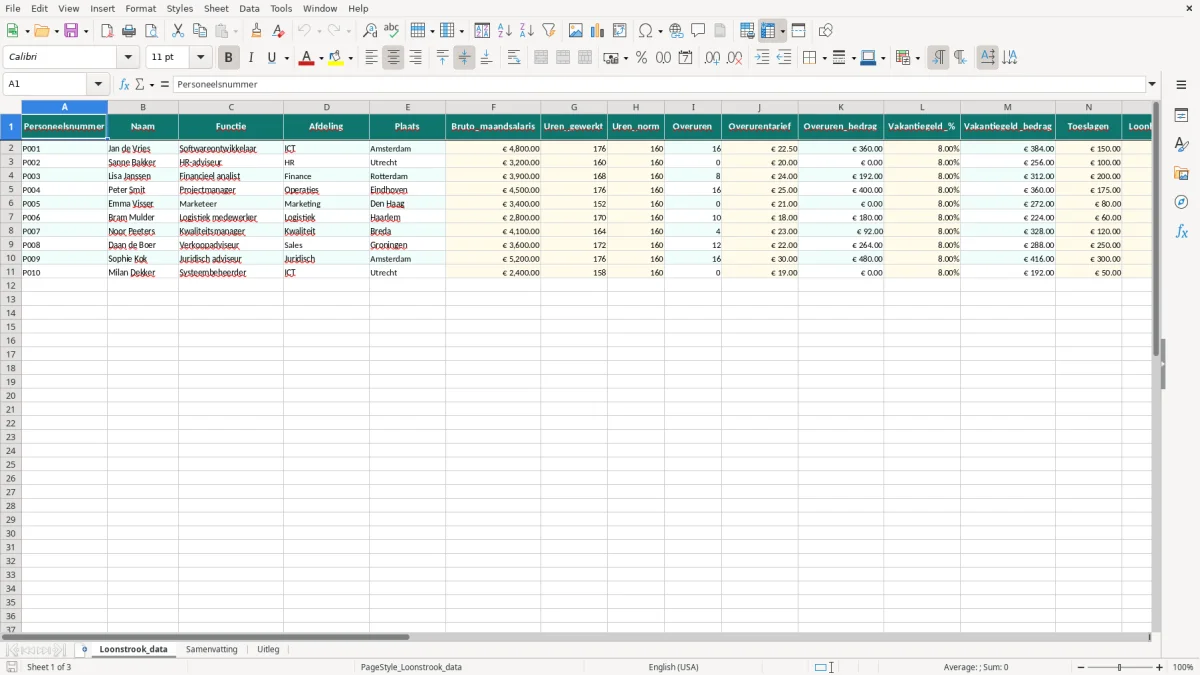
Task: Expand the Name Box dropdown arrow
Action: click(x=98, y=84)
